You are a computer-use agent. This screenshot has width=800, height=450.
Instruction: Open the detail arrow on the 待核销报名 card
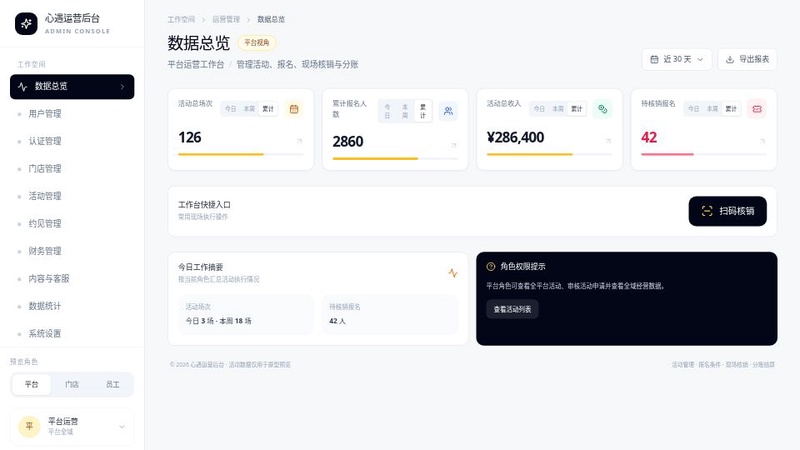click(763, 141)
